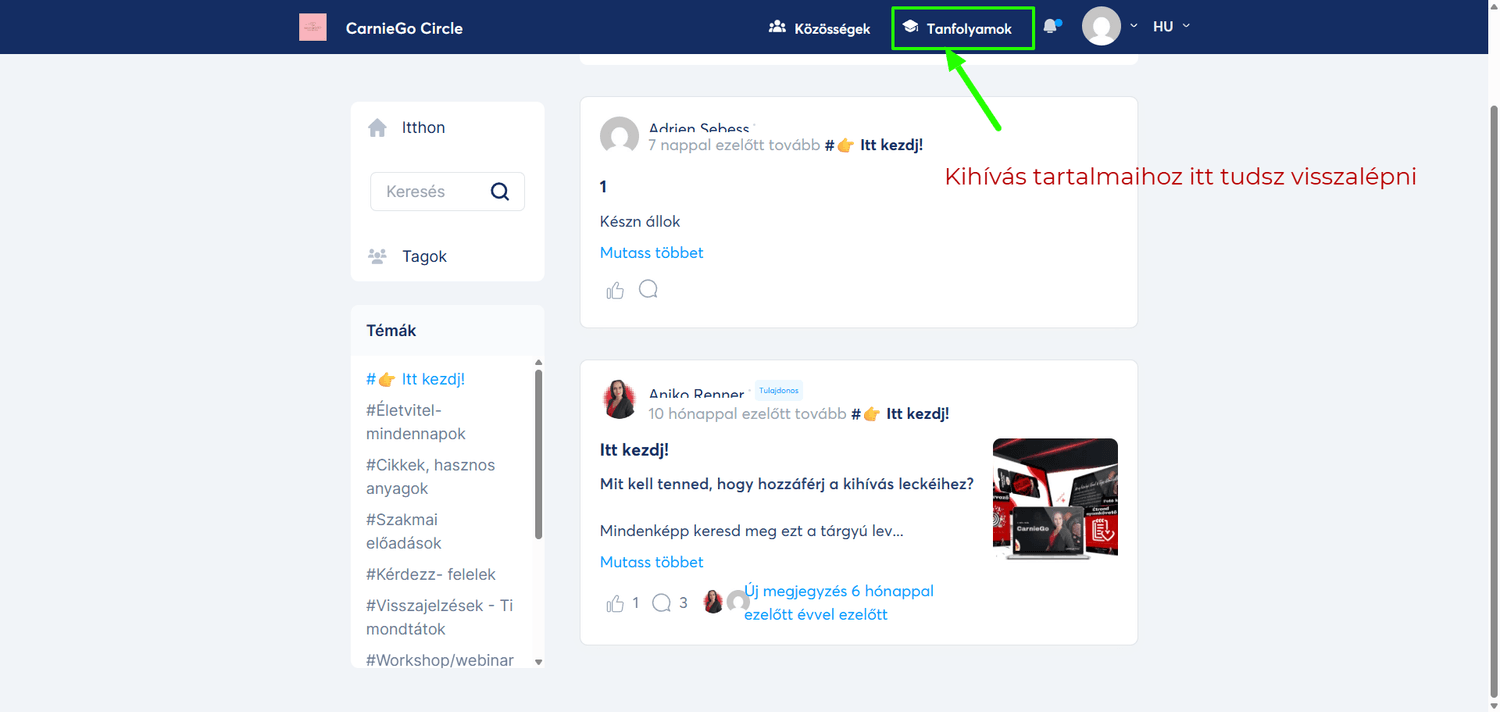Select the #Kérdezz- felelek topic
The height and width of the screenshot is (712, 1500).
(431, 575)
